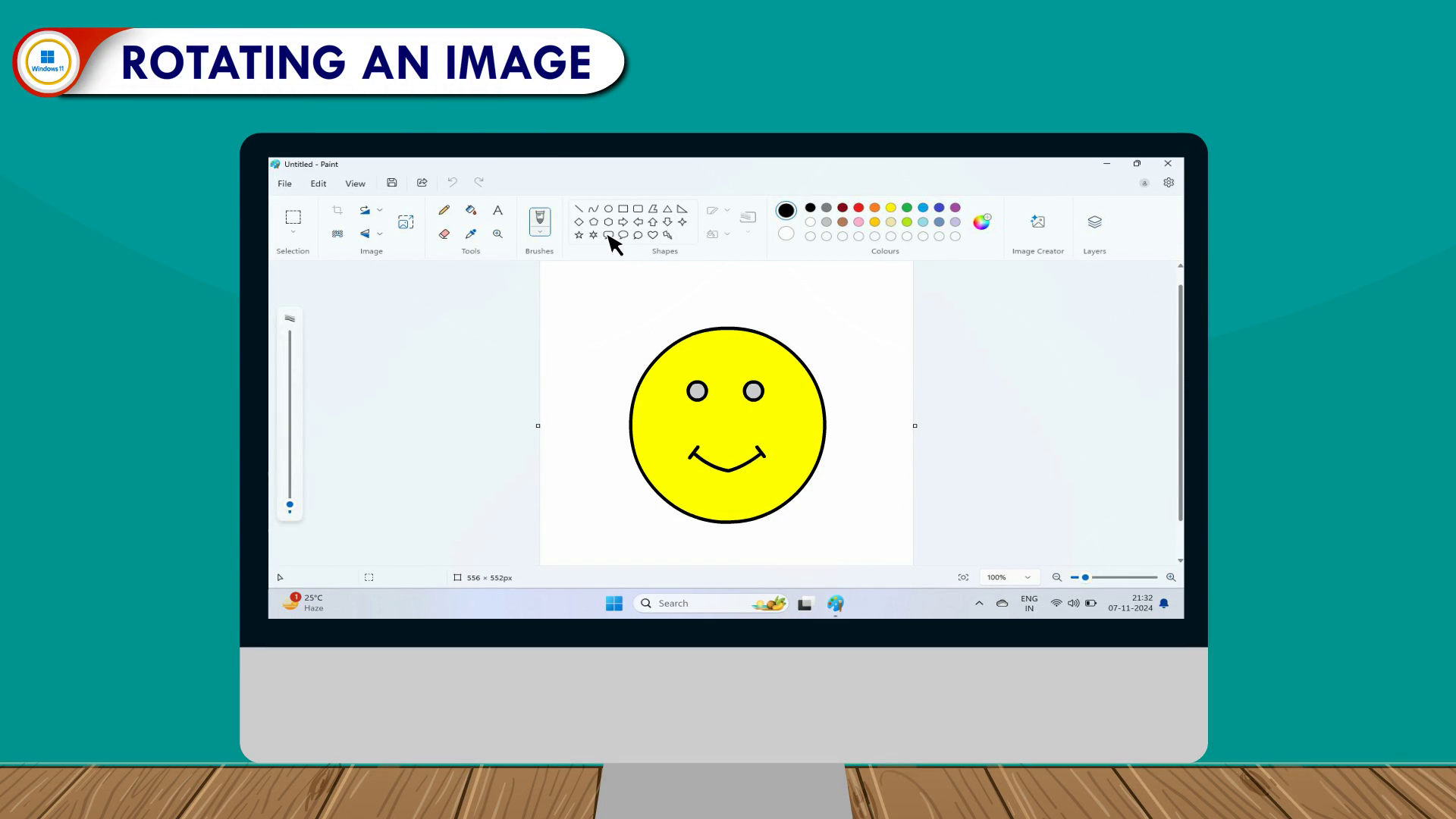1456x819 pixels.
Task: Select the Eraser tool
Action: pyautogui.click(x=444, y=234)
